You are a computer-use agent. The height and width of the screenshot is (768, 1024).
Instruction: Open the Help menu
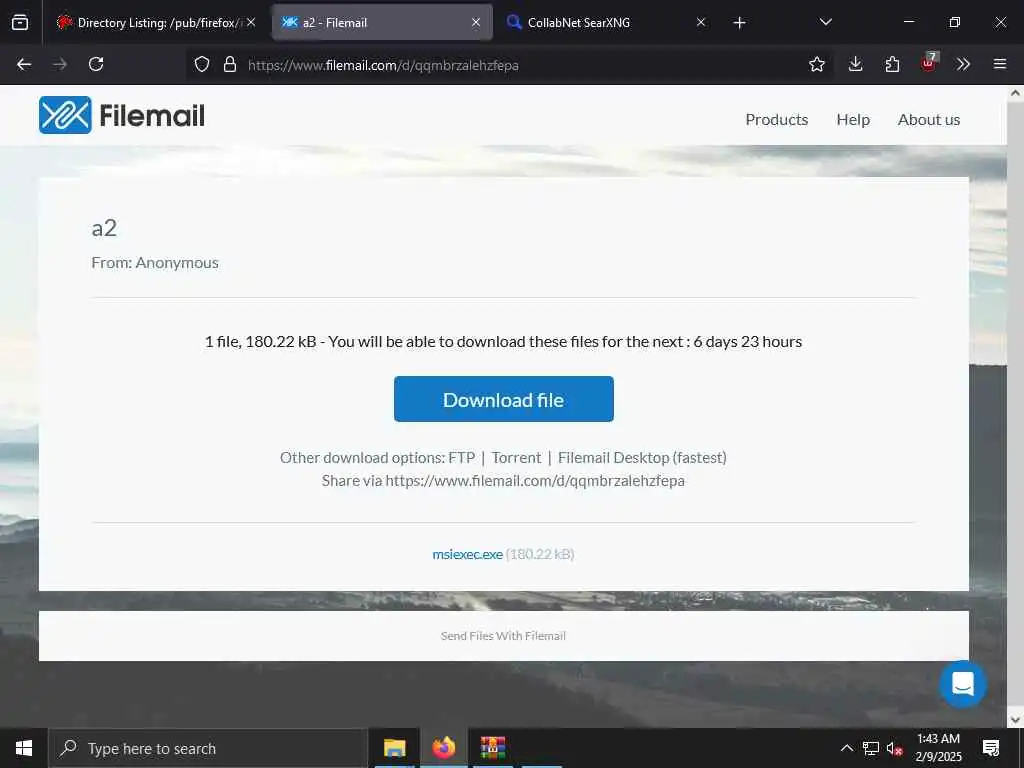(x=853, y=120)
